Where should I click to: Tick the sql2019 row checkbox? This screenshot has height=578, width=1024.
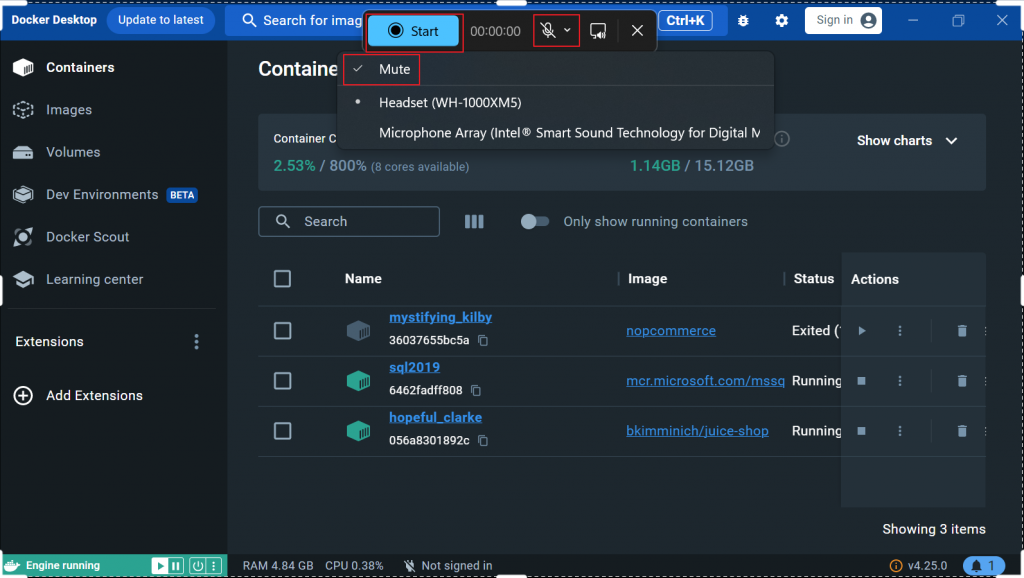282,381
